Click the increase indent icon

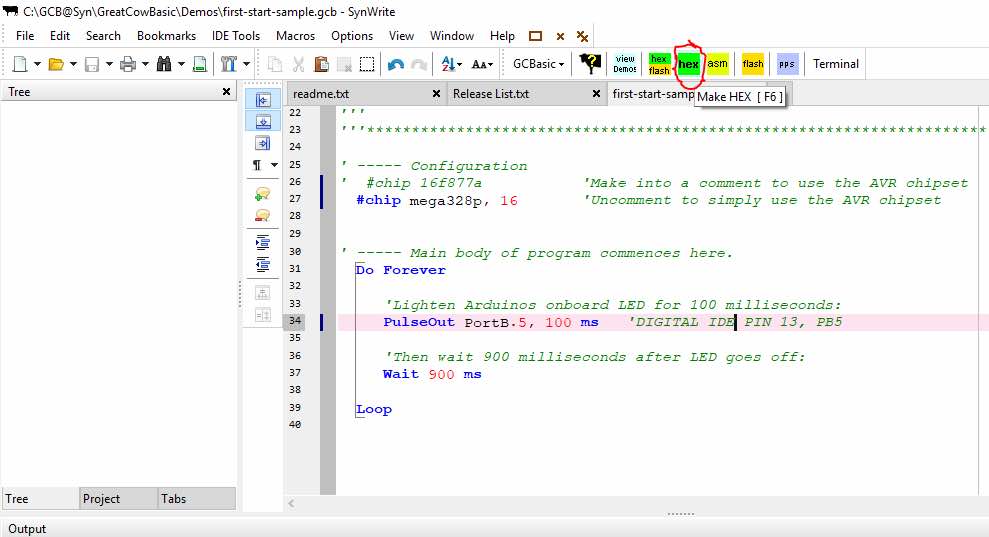pyautogui.click(x=262, y=242)
